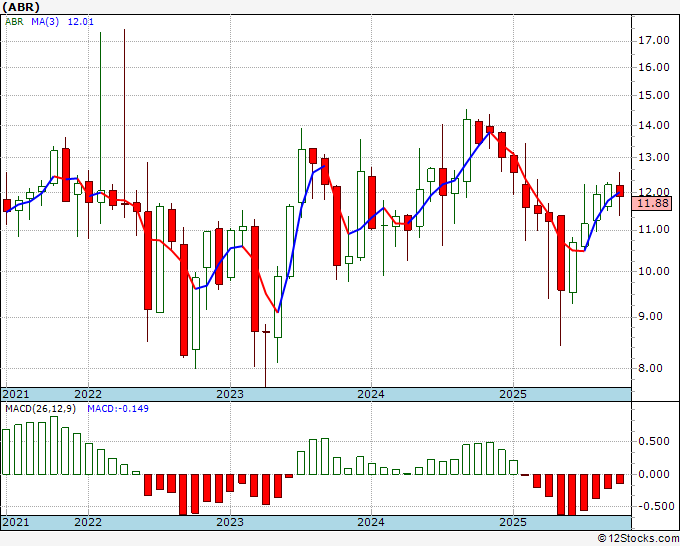Viewport: 680px width, 546px height.
Task: Click the 0.500 MACD axis label
Action: coord(654,441)
